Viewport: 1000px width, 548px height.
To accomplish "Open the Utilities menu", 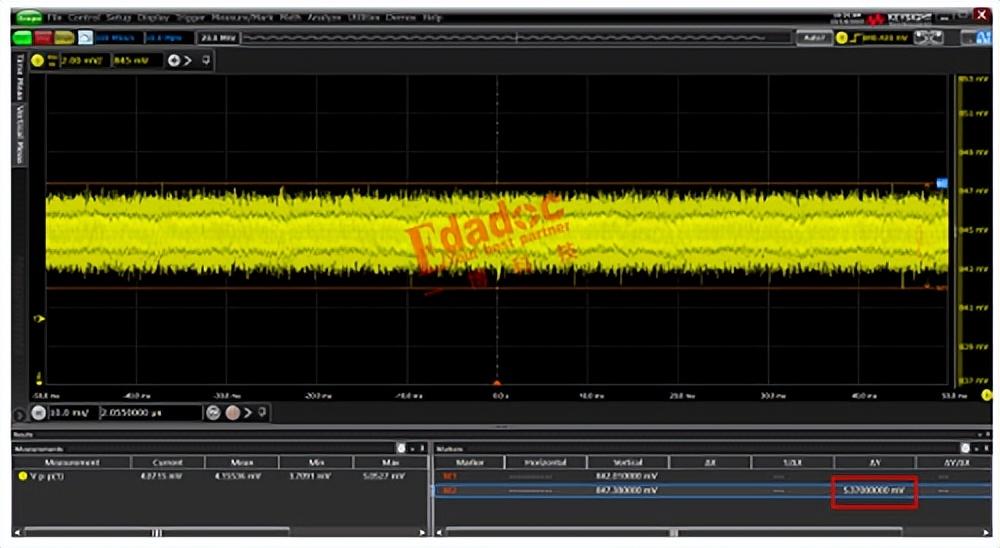I will click(x=364, y=17).
